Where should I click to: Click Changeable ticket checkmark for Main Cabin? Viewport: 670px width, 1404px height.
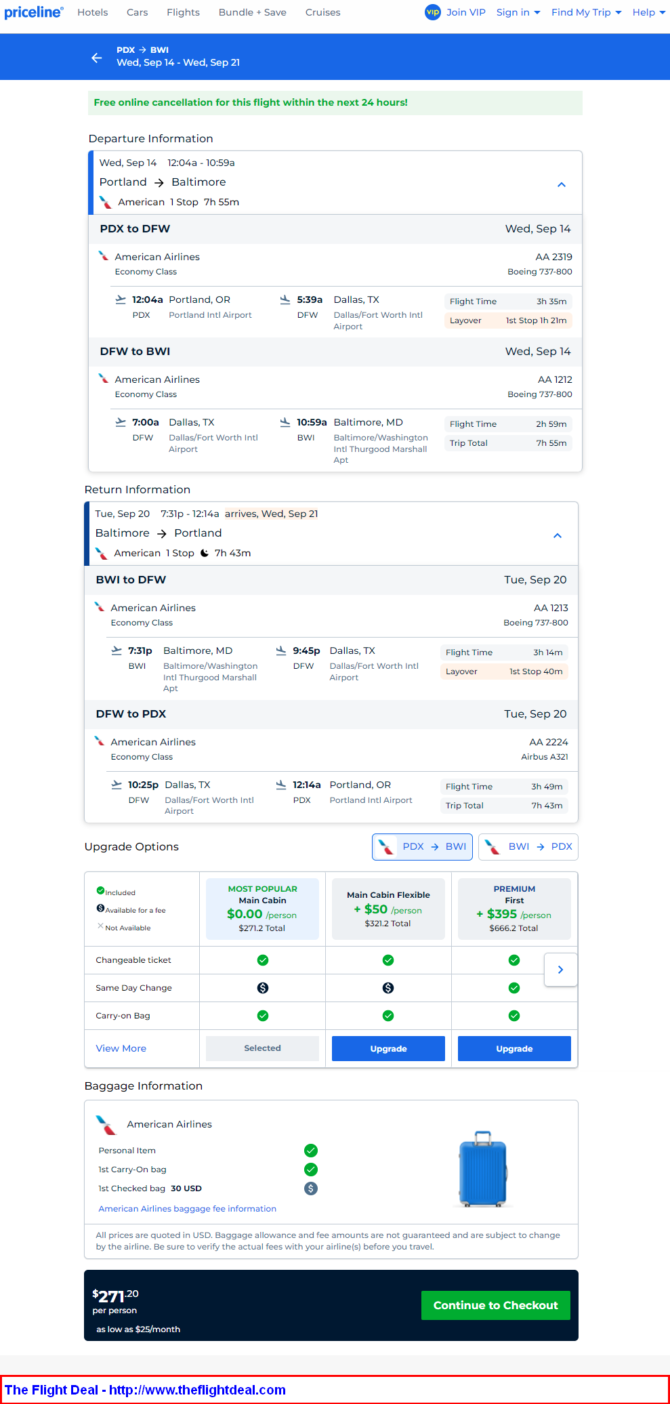coord(262,960)
